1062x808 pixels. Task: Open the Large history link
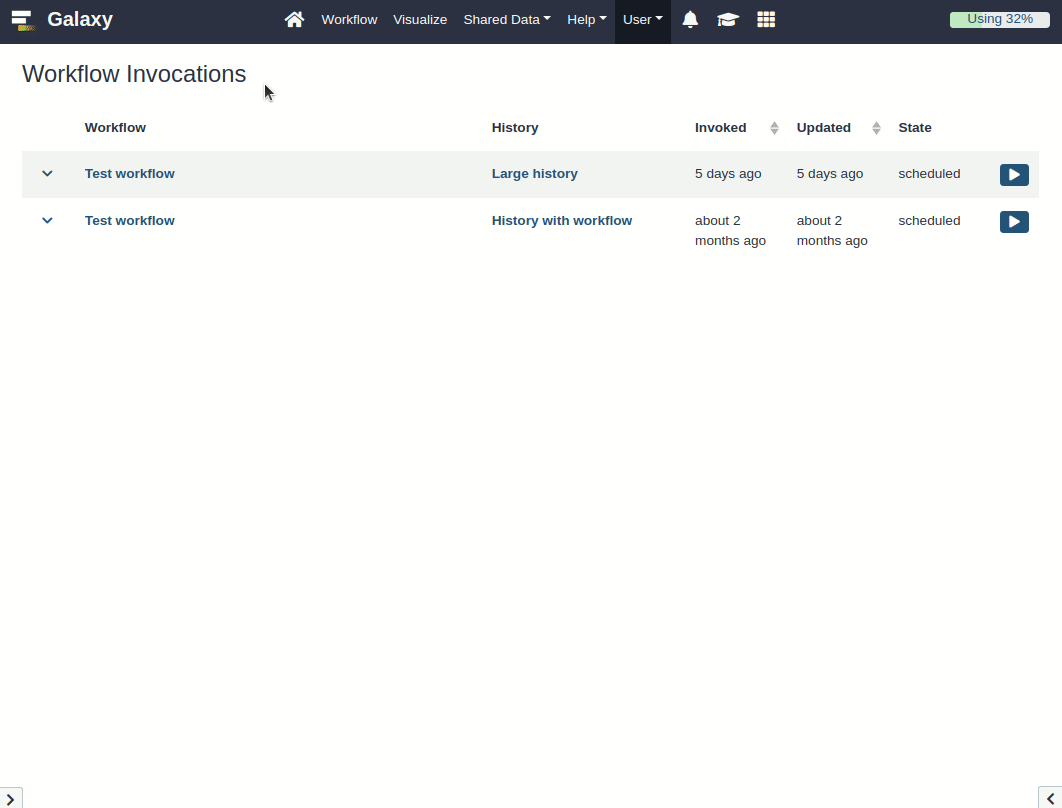pyautogui.click(x=534, y=173)
